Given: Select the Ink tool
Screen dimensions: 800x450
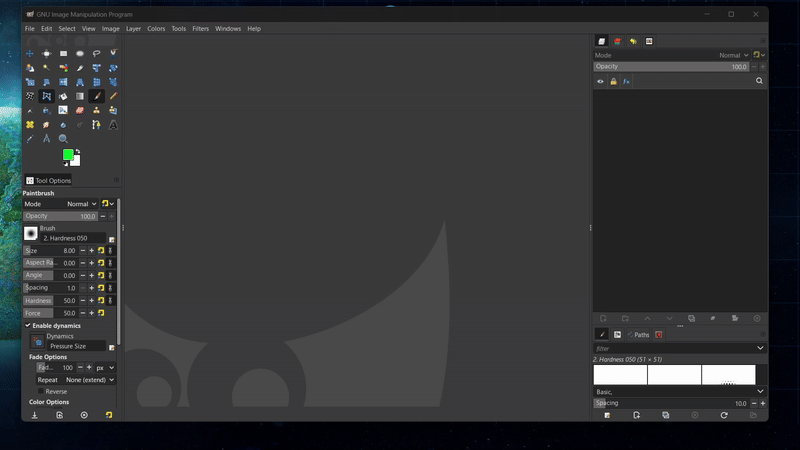Looking at the screenshot, I should pos(46,111).
